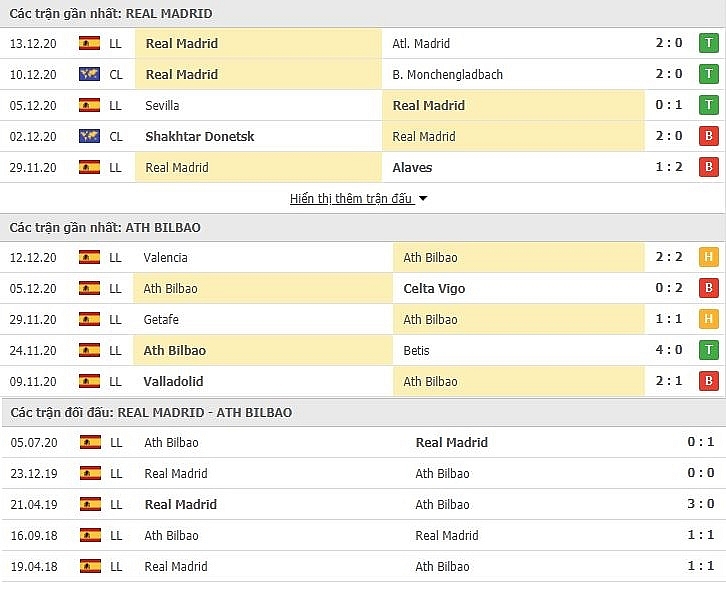Screen dimensions: 726x590
Task: Click the 4 : 0 score of Betis match
Action: [670, 350]
